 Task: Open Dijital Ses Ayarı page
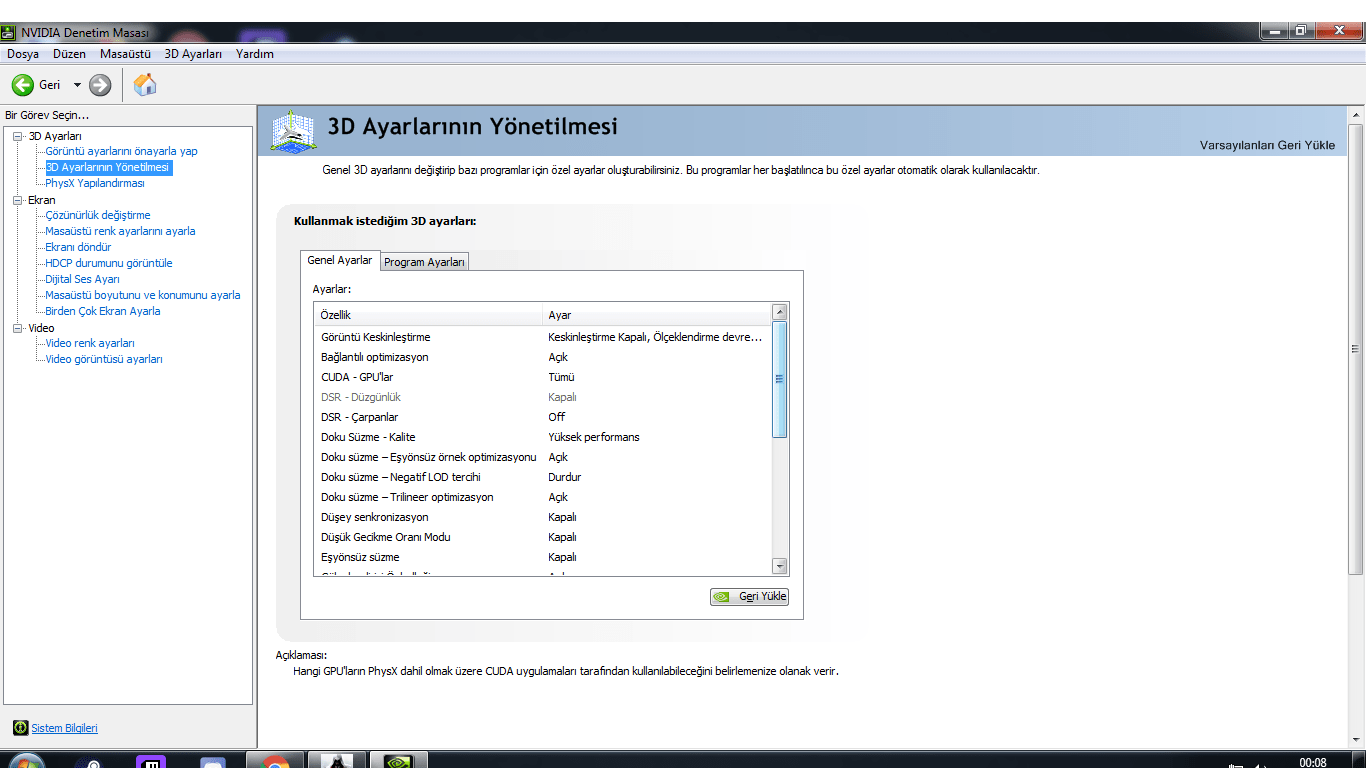[82, 279]
